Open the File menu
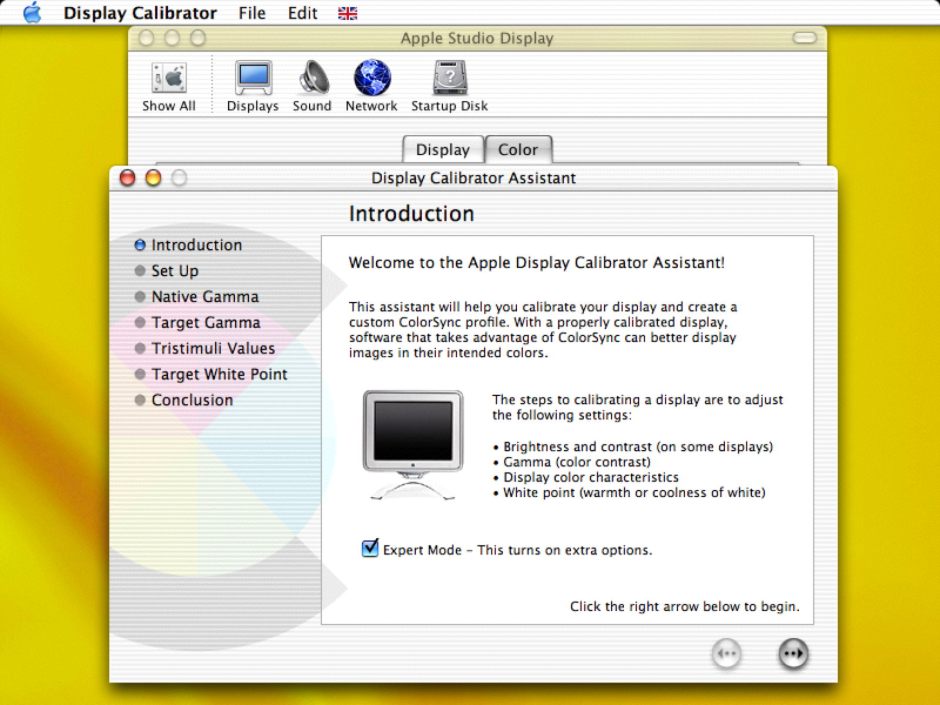 tap(252, 13)
